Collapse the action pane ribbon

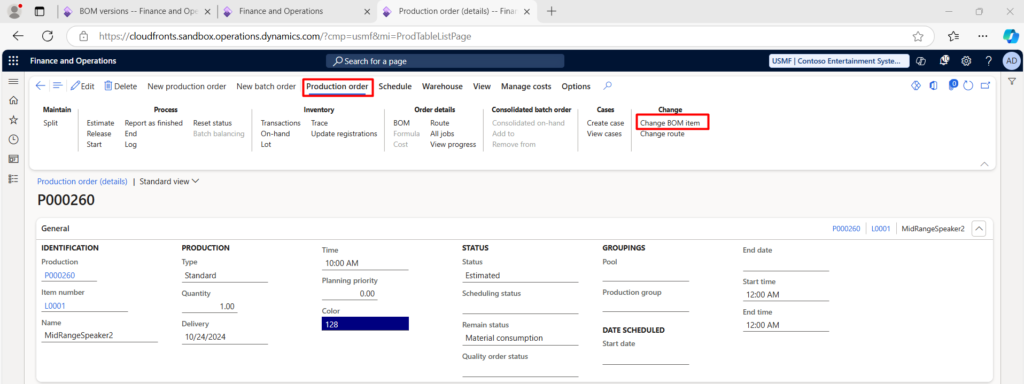coord(984,164)
